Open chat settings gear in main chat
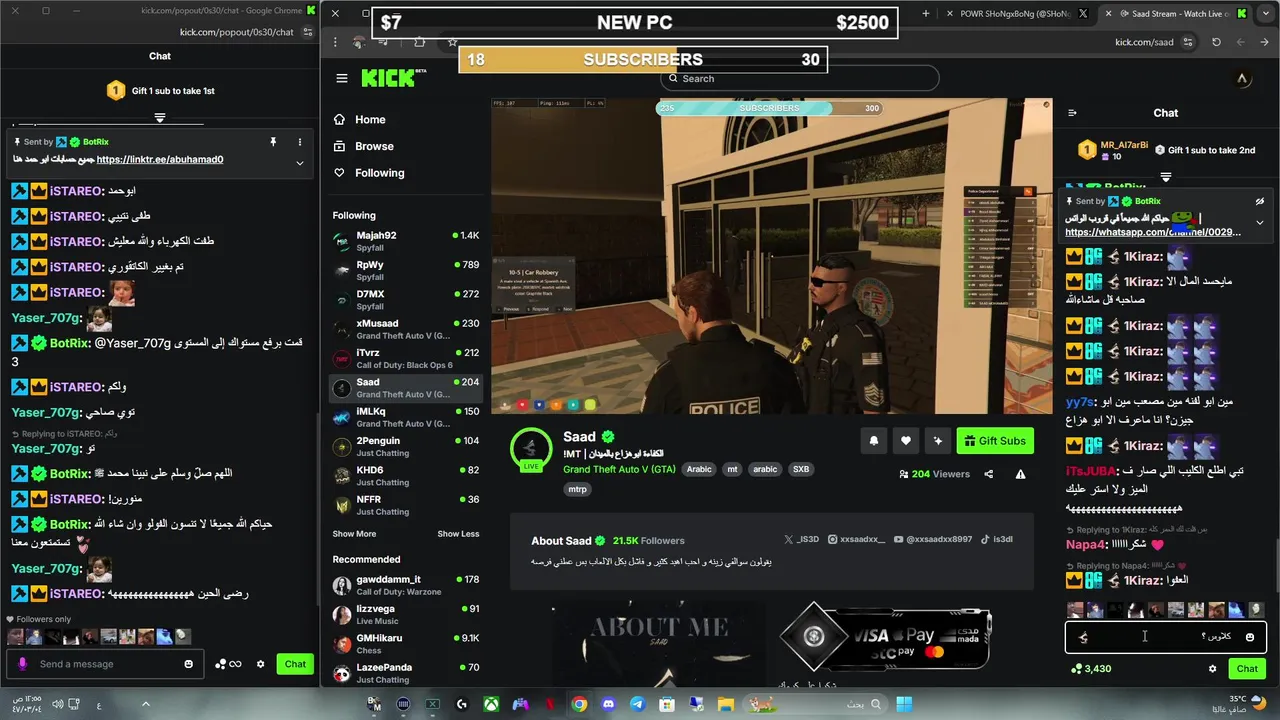Viewport: 1280px width, 720px height. (1213, 669)
